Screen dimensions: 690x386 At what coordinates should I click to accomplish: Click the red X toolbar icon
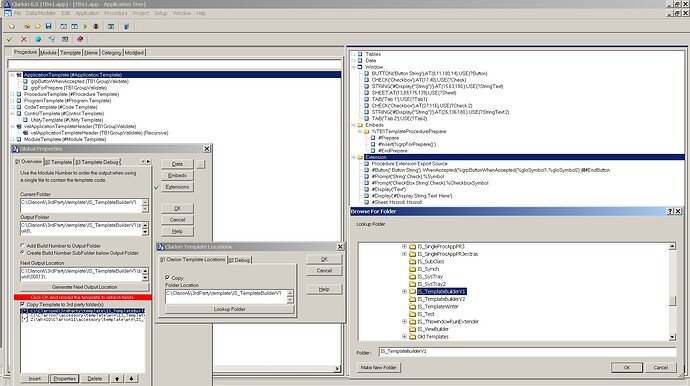point(24,39)
